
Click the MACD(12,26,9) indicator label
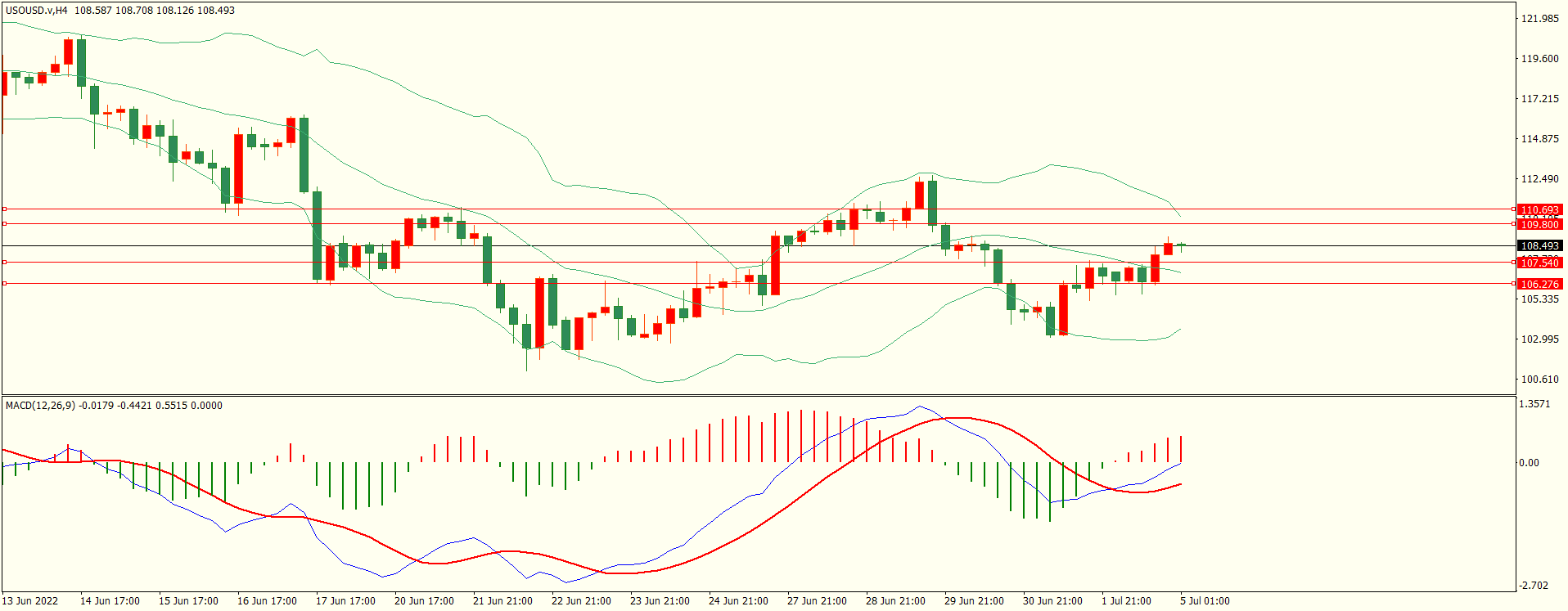click(x=41, y=406)
